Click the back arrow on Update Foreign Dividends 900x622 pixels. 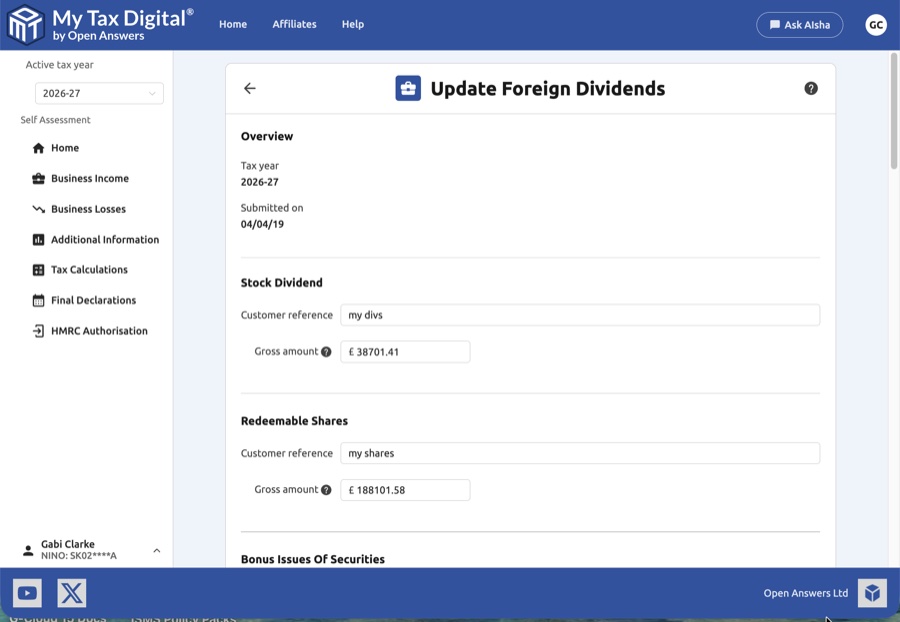(249, 88)
